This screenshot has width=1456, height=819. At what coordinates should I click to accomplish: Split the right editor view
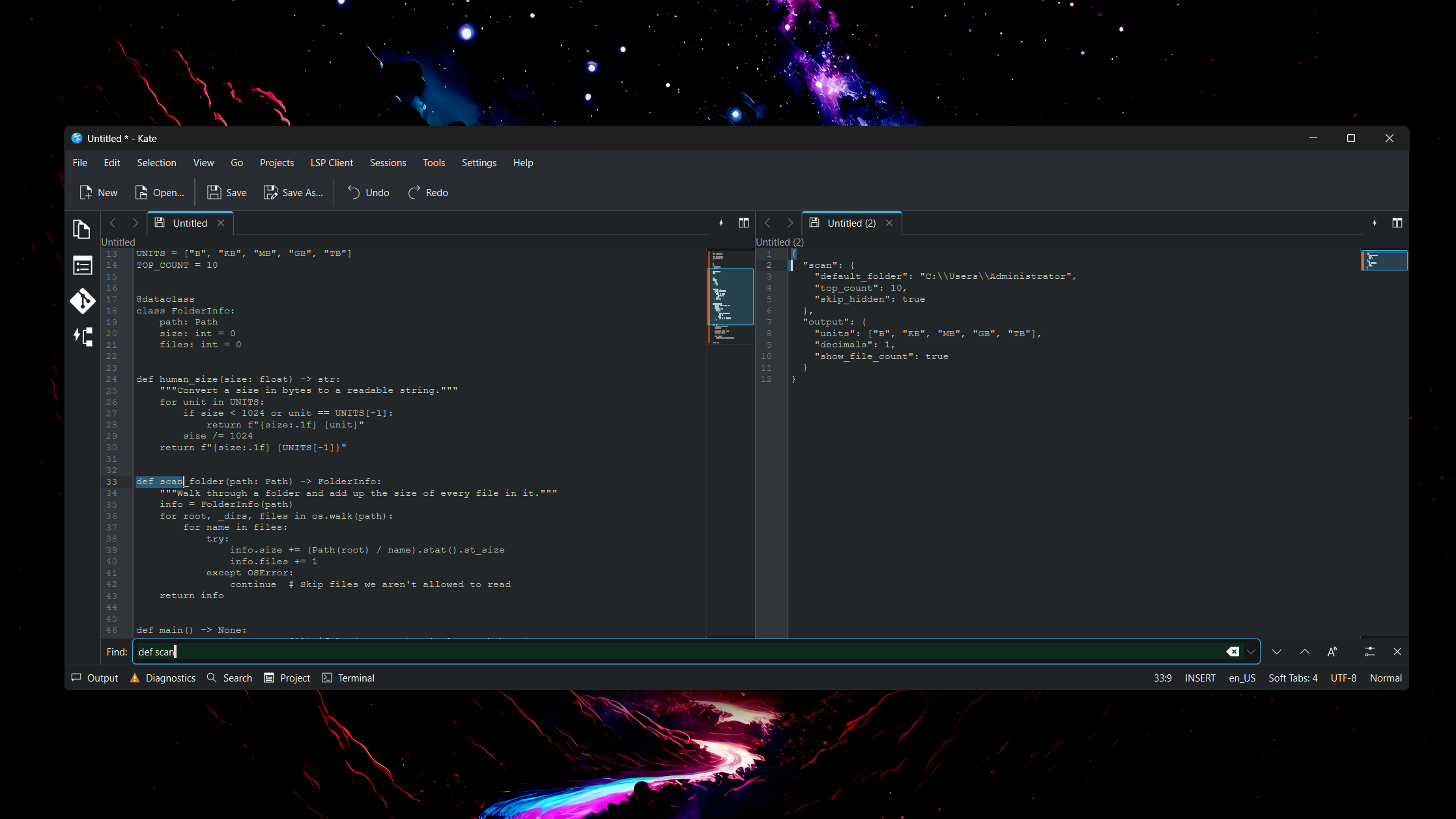1397,223
